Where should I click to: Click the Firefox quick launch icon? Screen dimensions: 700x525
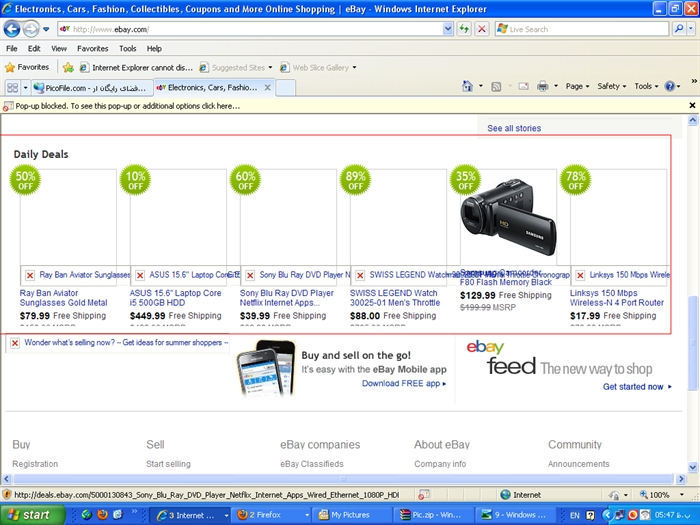[x=103, y=515]
